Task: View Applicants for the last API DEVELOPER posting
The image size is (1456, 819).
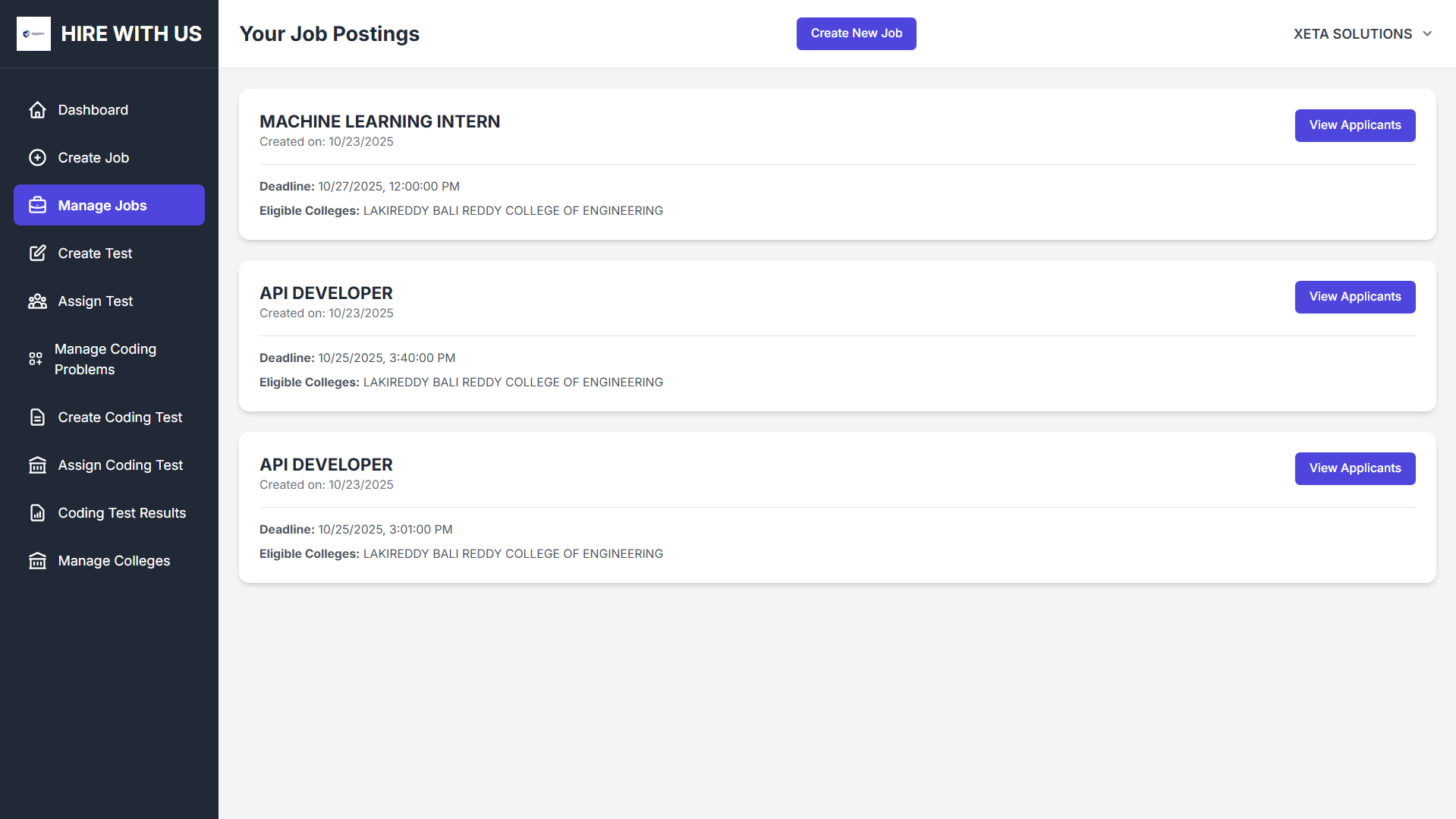Action: pos(1354,468)
